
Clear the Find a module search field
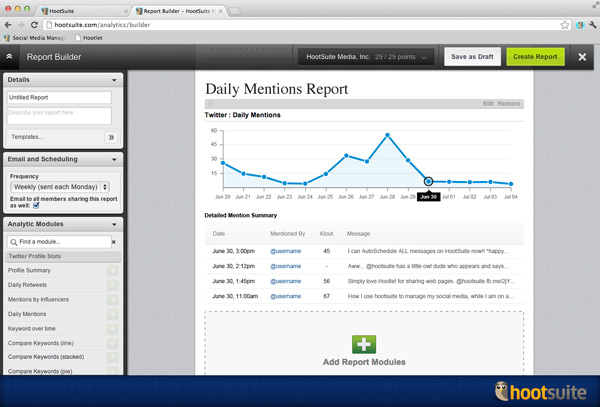pyautogui.click(x=114, y=242)
